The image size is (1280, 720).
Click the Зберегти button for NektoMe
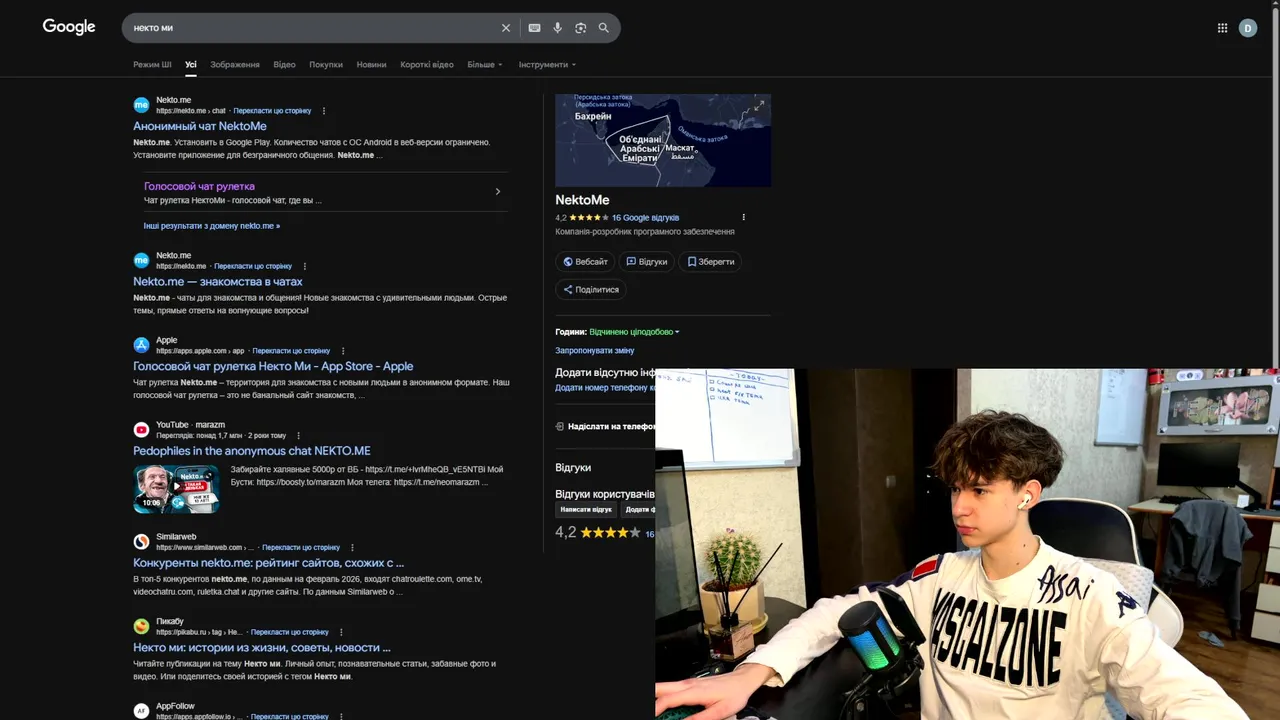tap(710, 262)
